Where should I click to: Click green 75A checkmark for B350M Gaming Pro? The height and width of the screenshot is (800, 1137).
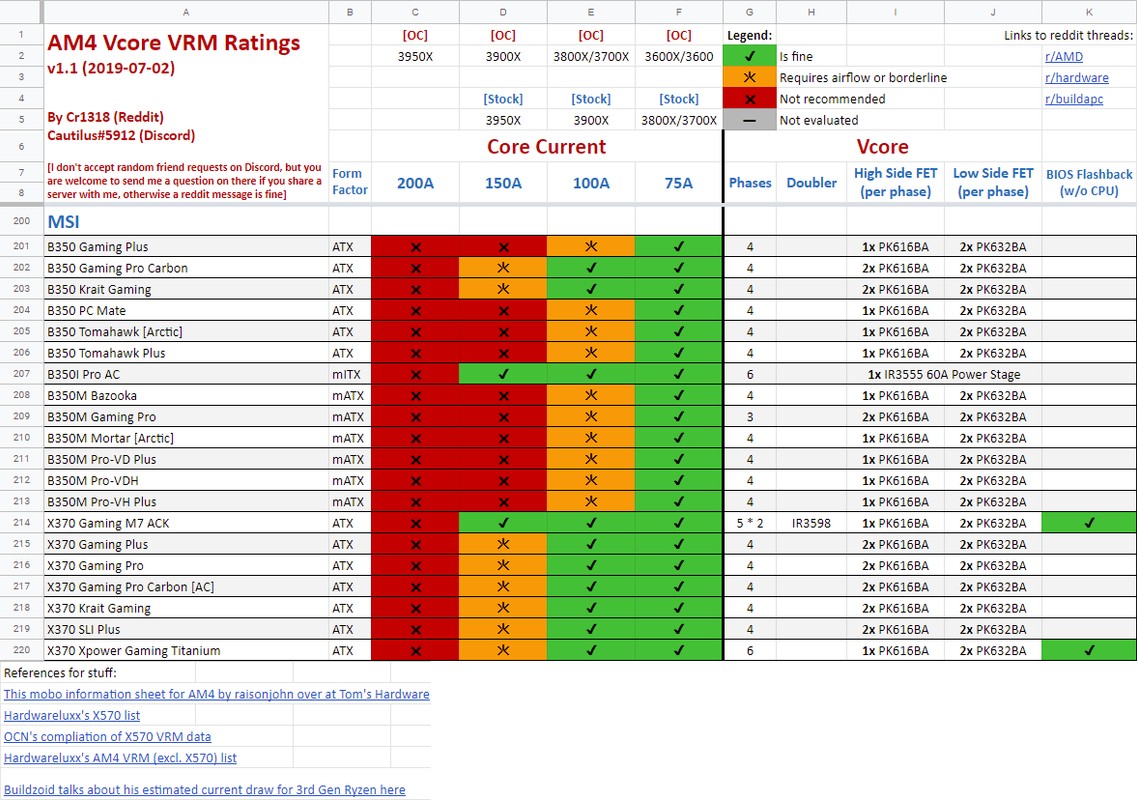coord(679,417)
